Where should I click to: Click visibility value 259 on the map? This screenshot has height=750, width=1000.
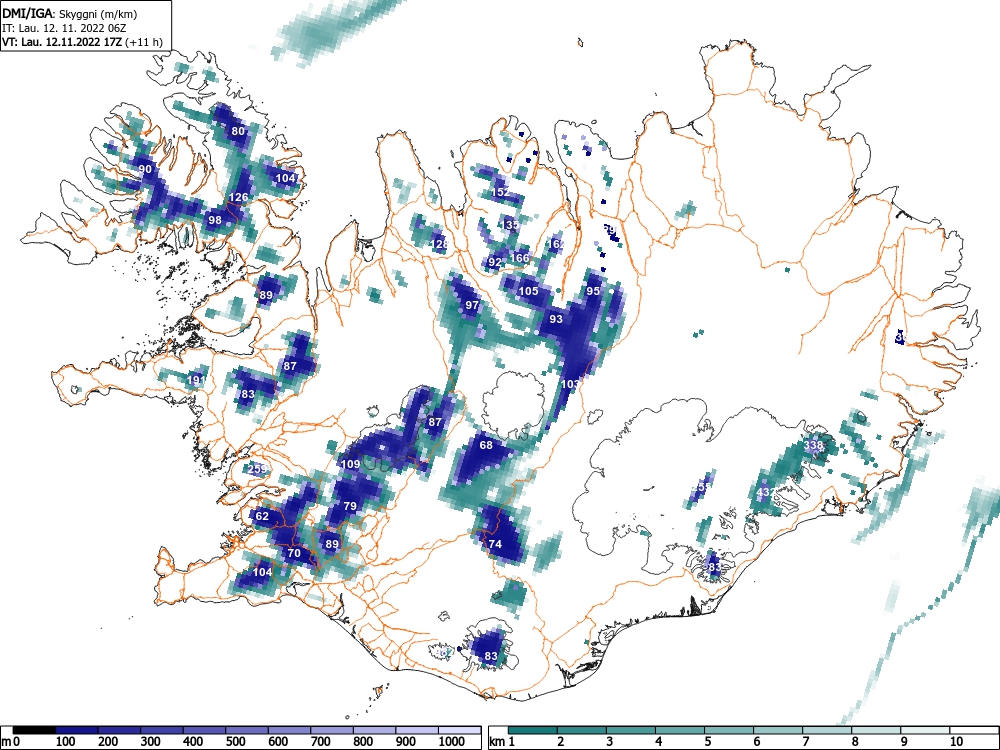click(x=257, y=469)
